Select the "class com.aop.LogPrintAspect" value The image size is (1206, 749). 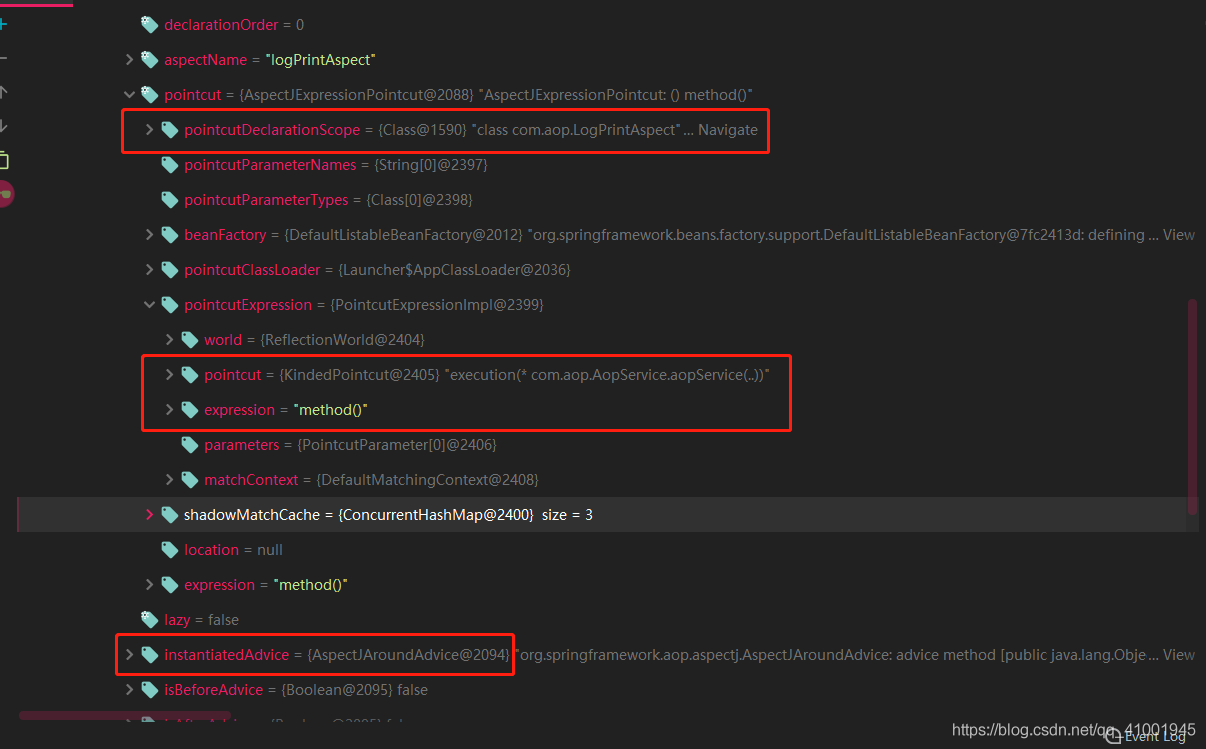click(x=576, y=130)
